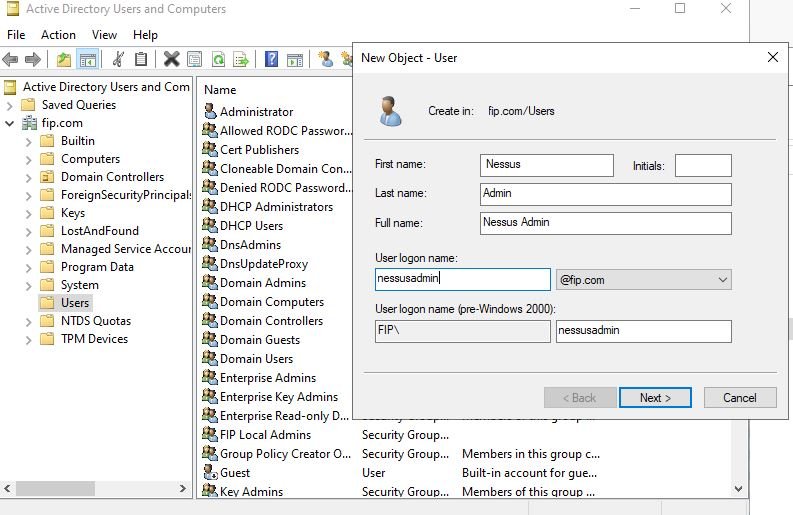Select Domain Users in the list
The height and width of the screenshot is (515, 793).
pos(256,359)
